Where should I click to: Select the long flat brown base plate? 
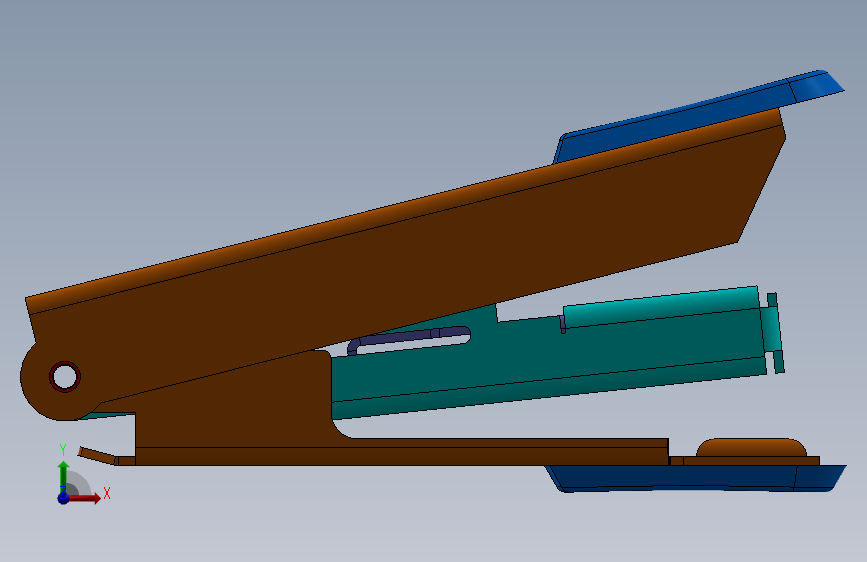click(401, 451)
